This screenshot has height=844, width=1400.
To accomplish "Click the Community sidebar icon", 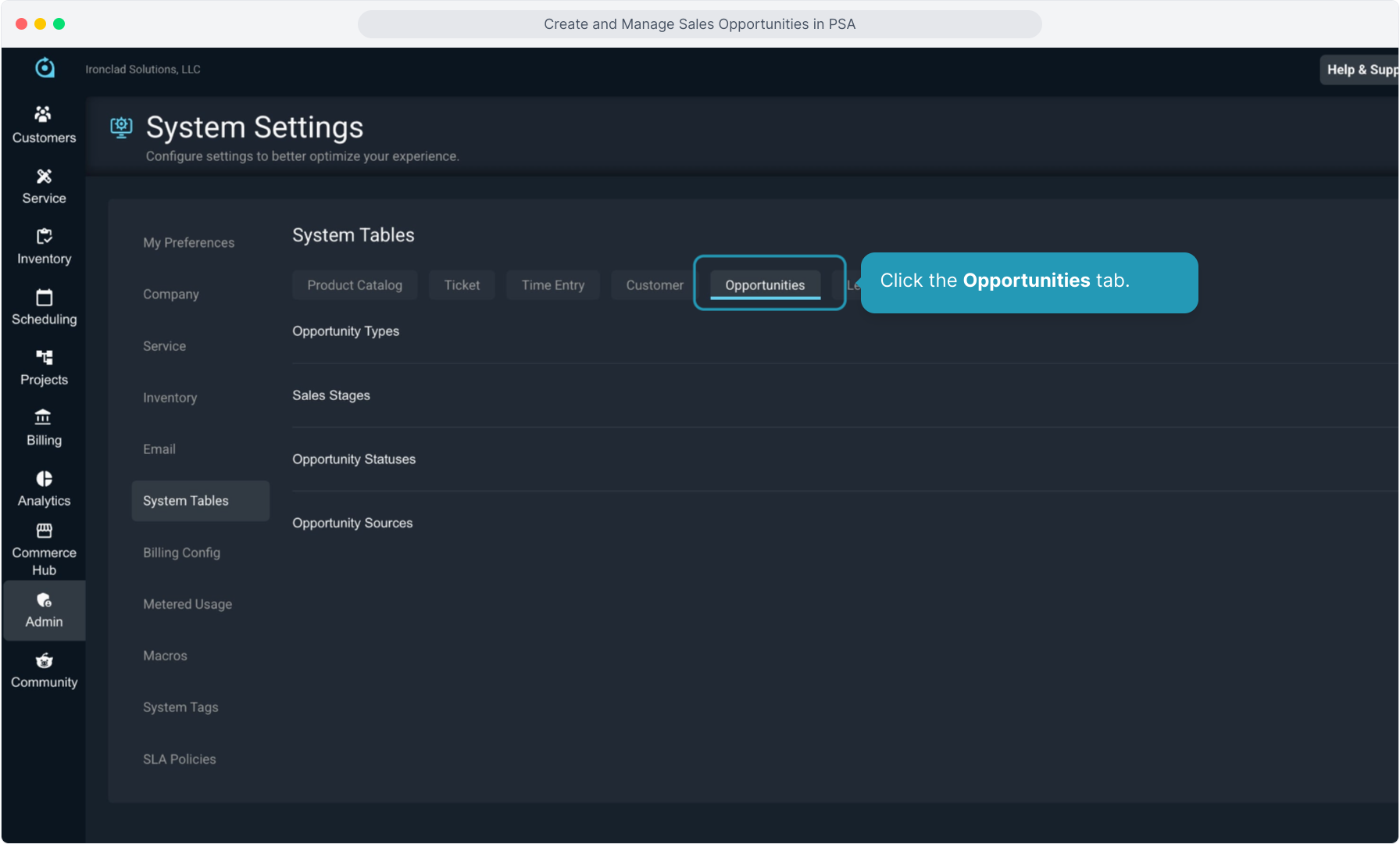I will point(44,661).
